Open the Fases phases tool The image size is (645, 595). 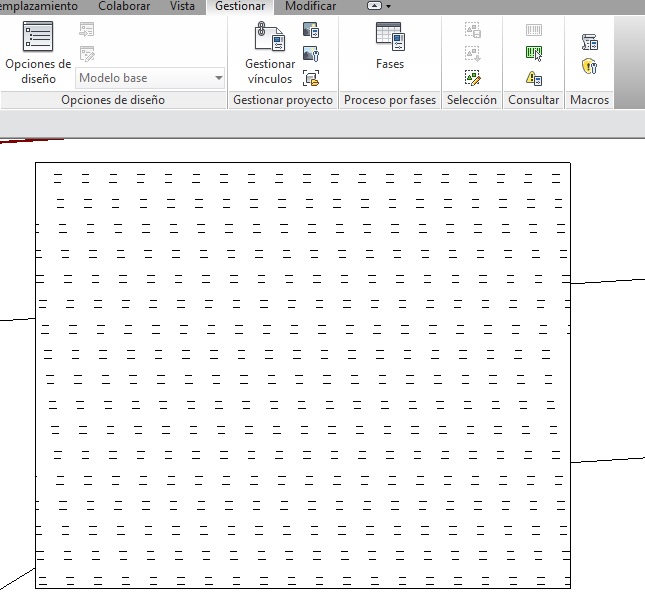pos(390,48)
